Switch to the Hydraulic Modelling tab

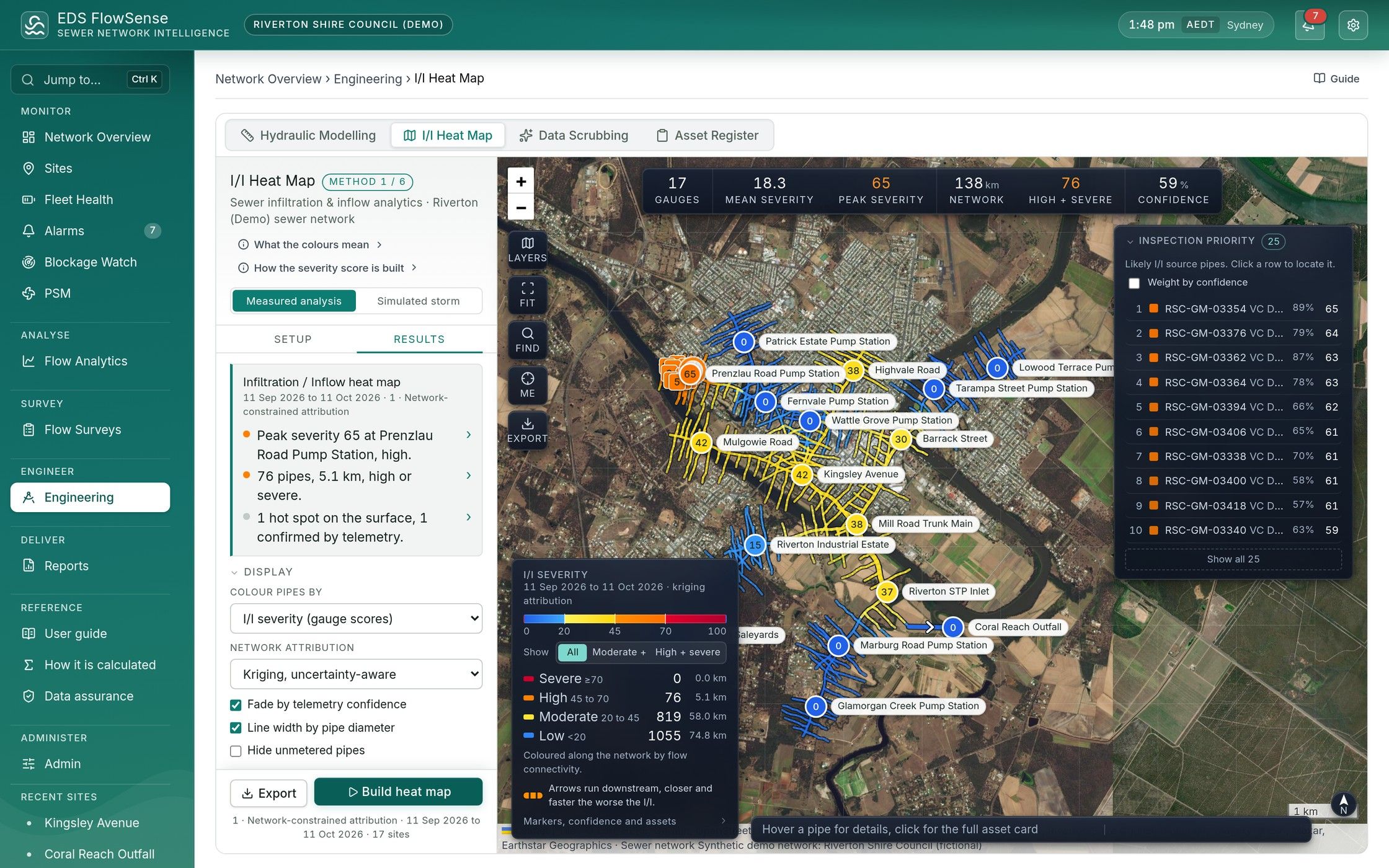click(x=308, y=135)
